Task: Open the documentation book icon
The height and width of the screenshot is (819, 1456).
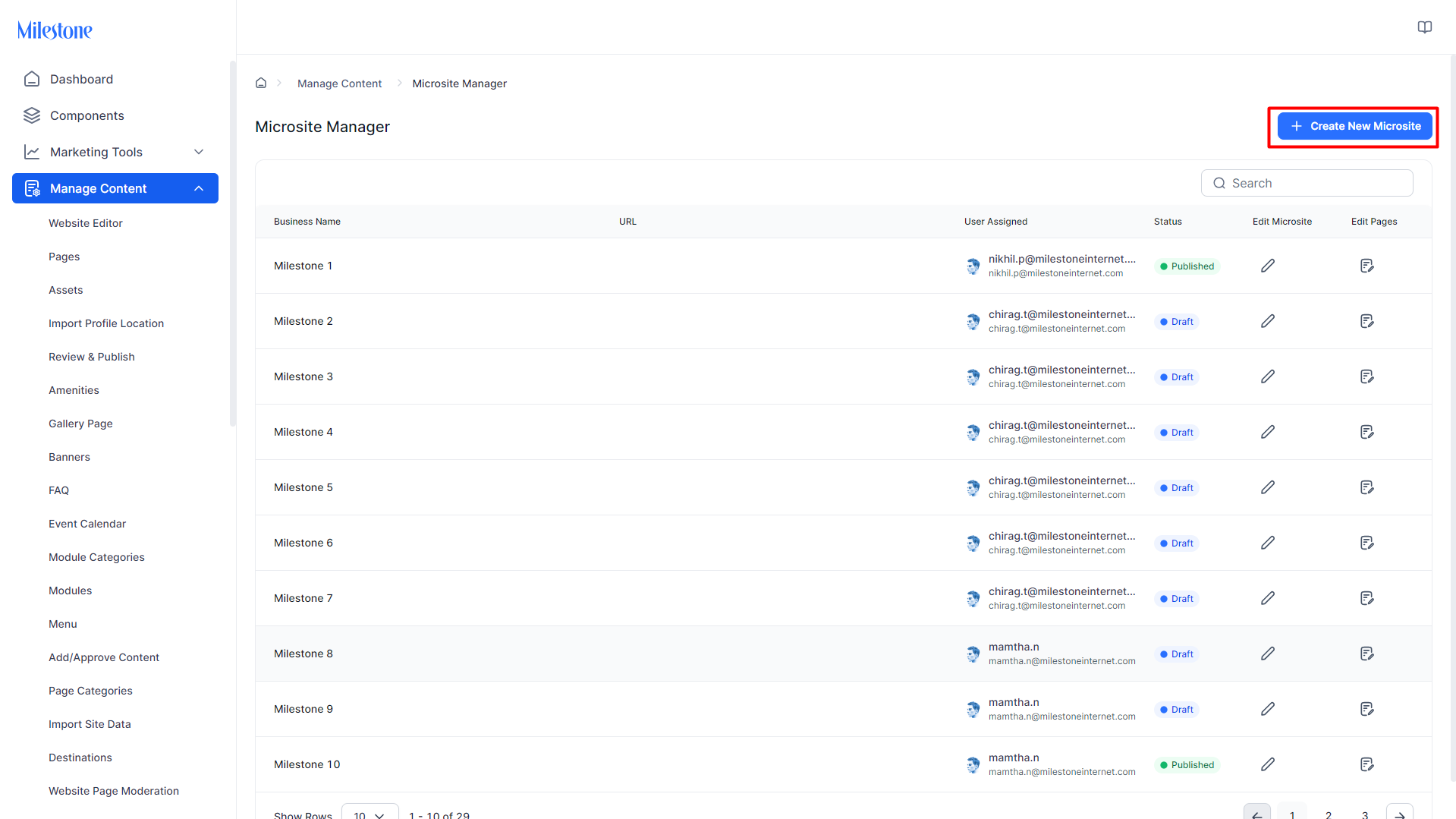Action: 1425,27
